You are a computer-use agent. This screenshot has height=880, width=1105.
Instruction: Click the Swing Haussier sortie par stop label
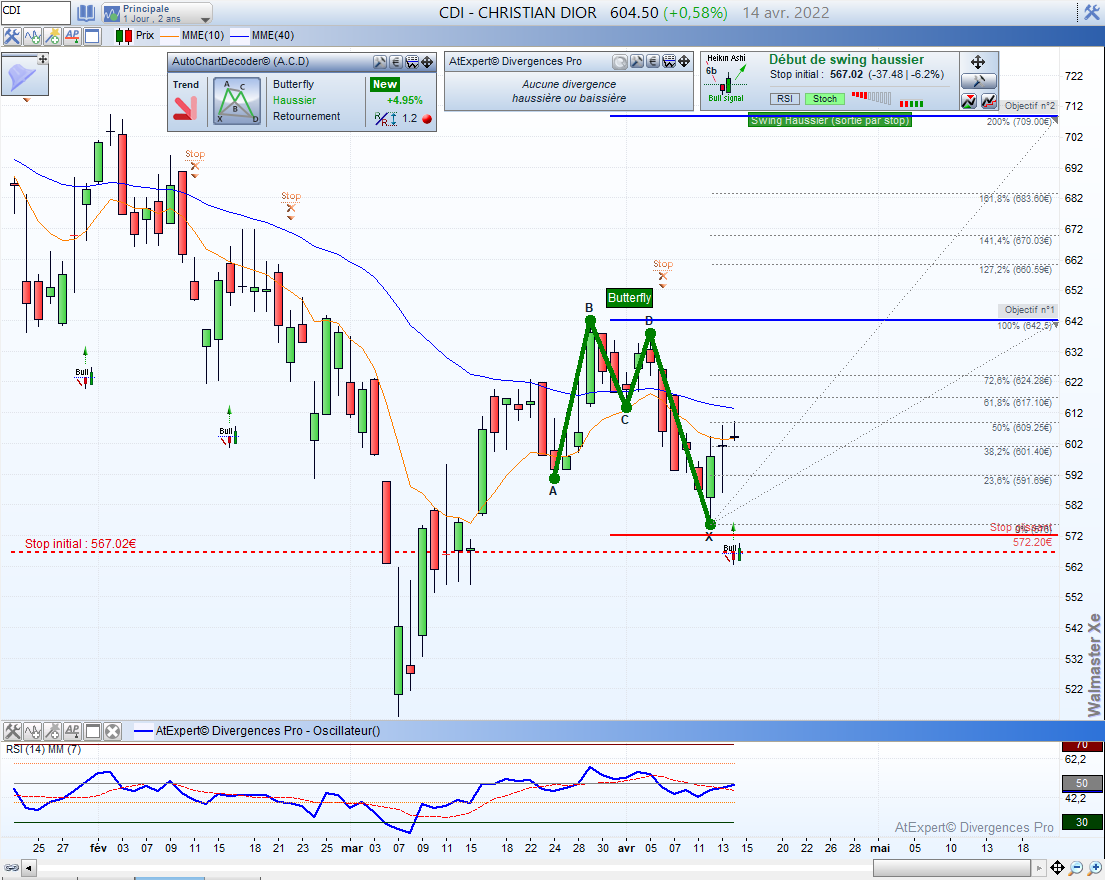(x=830, y=120)
